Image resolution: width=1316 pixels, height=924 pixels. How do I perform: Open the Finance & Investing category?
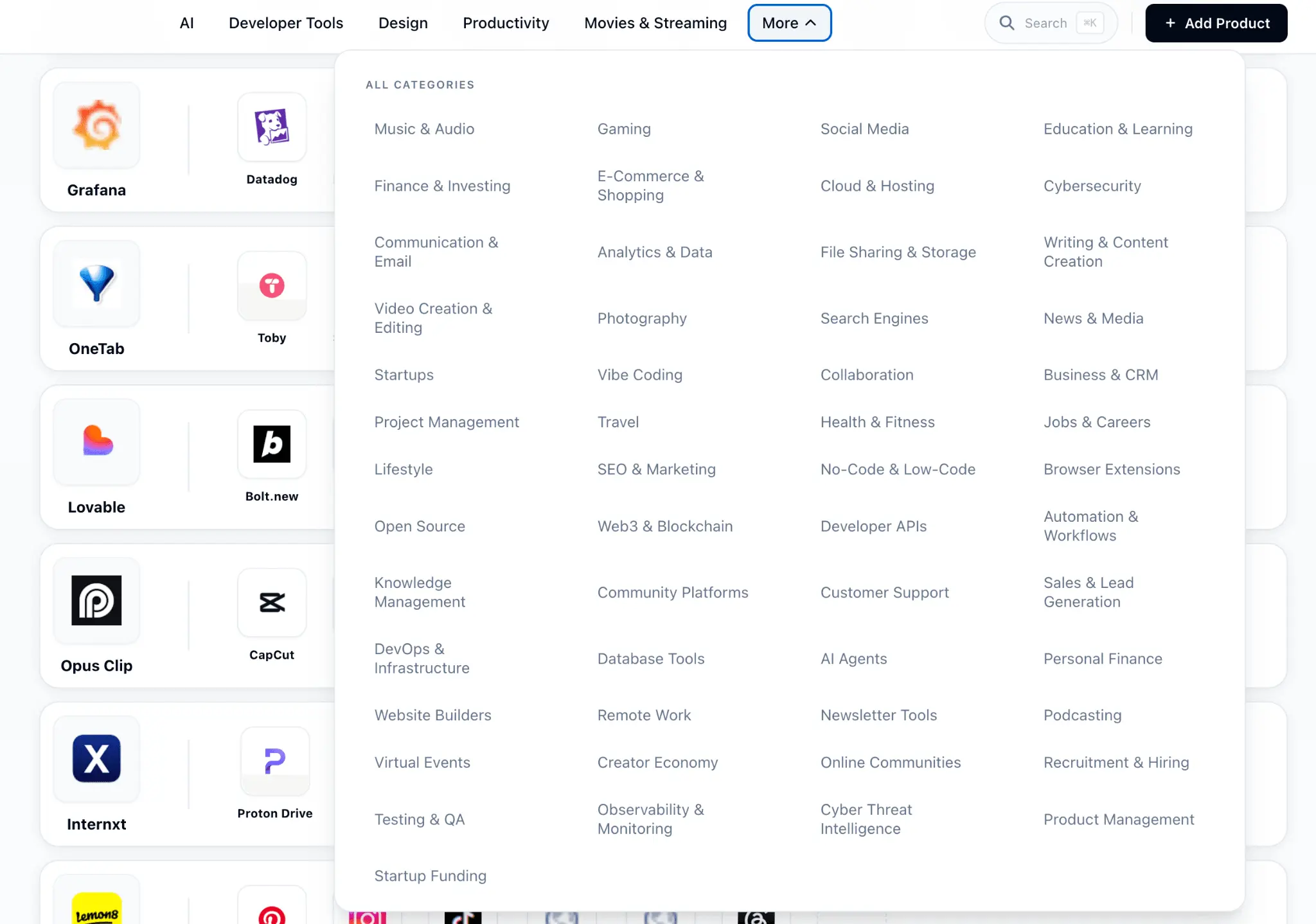(442, 186)
